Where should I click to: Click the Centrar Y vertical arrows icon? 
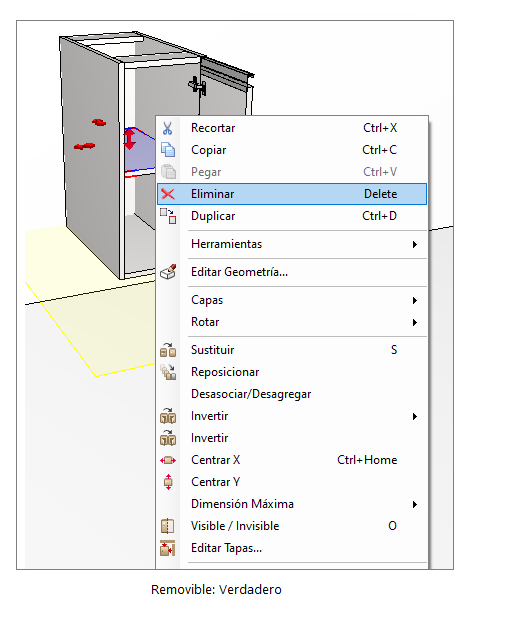coord(168,482)
